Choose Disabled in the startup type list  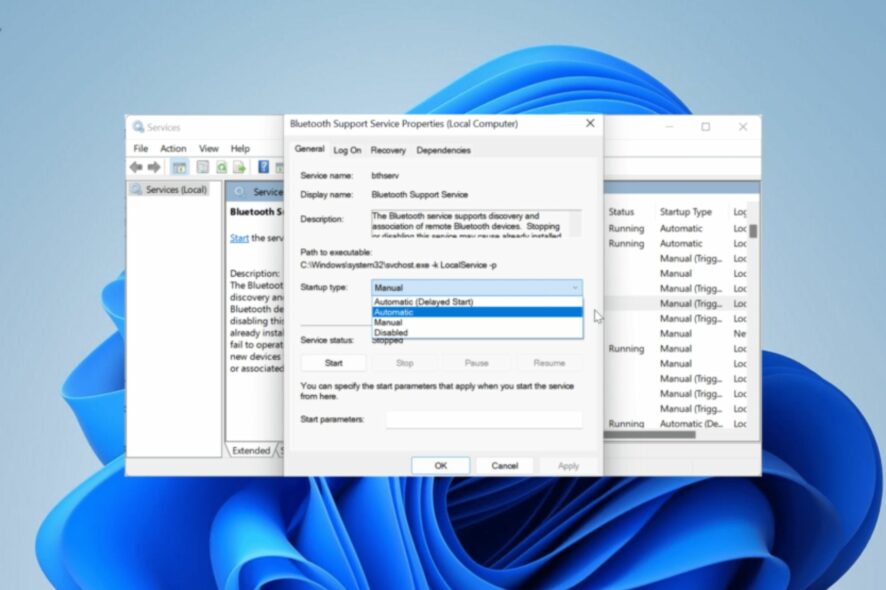(477, 332)
